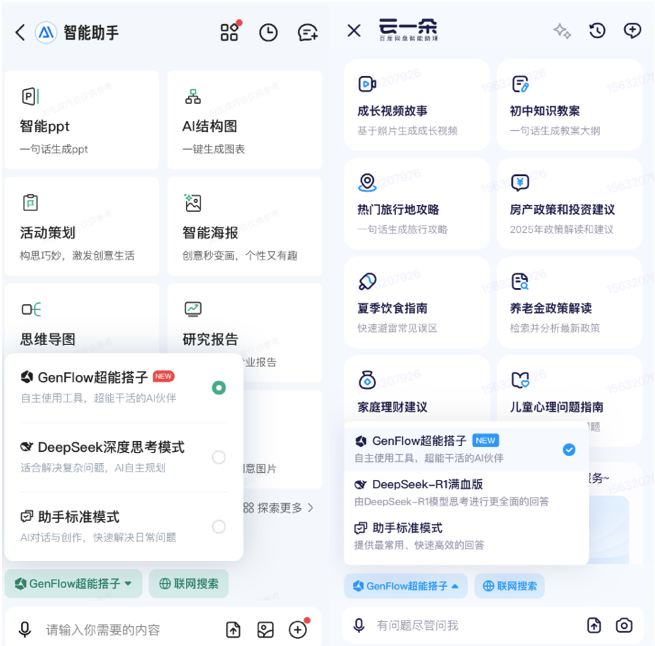Image resolution: width=655 pixels, height=646 pixels.
Task: Choose 助手标准模式 in 云一朵 menu
Action: pyautogui.click(x=466, y=536)
